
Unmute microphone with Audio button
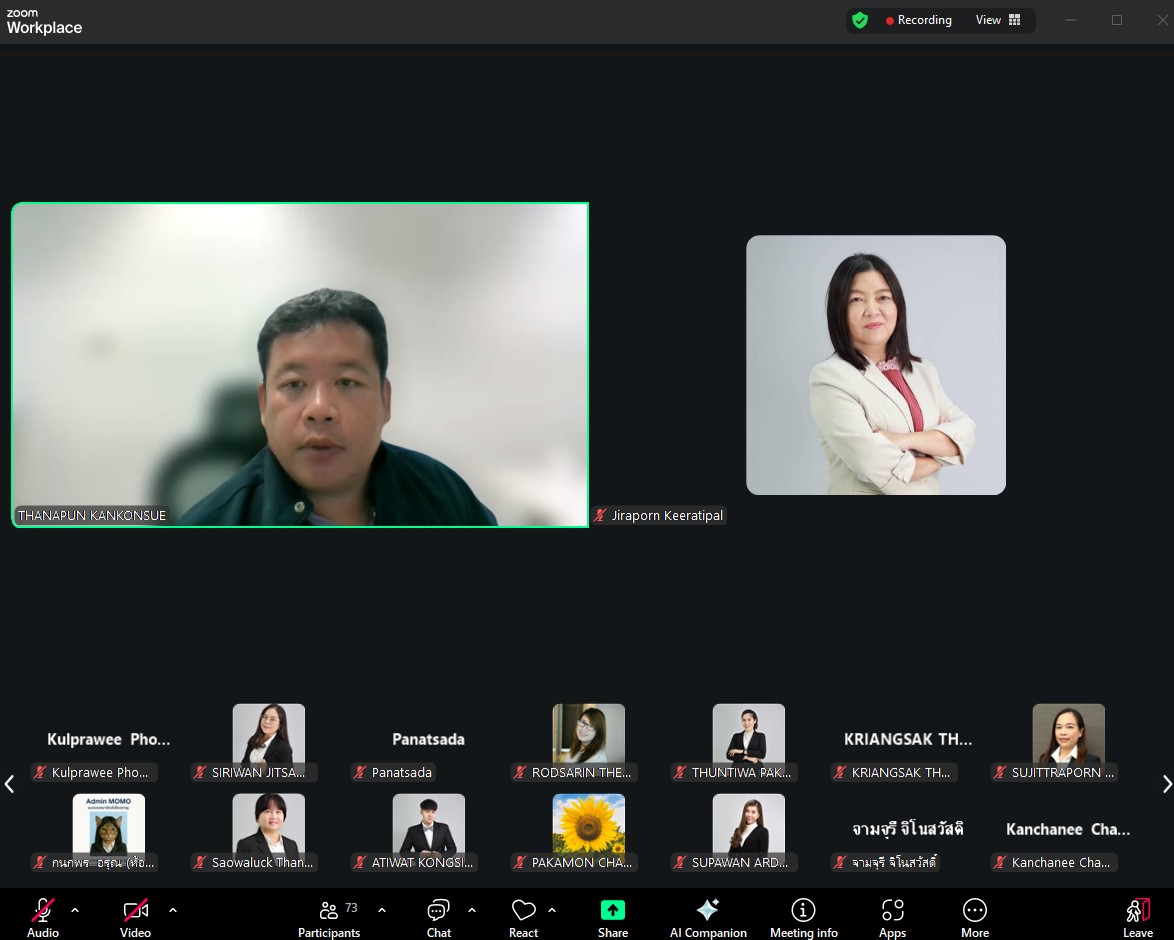point(43,918)
